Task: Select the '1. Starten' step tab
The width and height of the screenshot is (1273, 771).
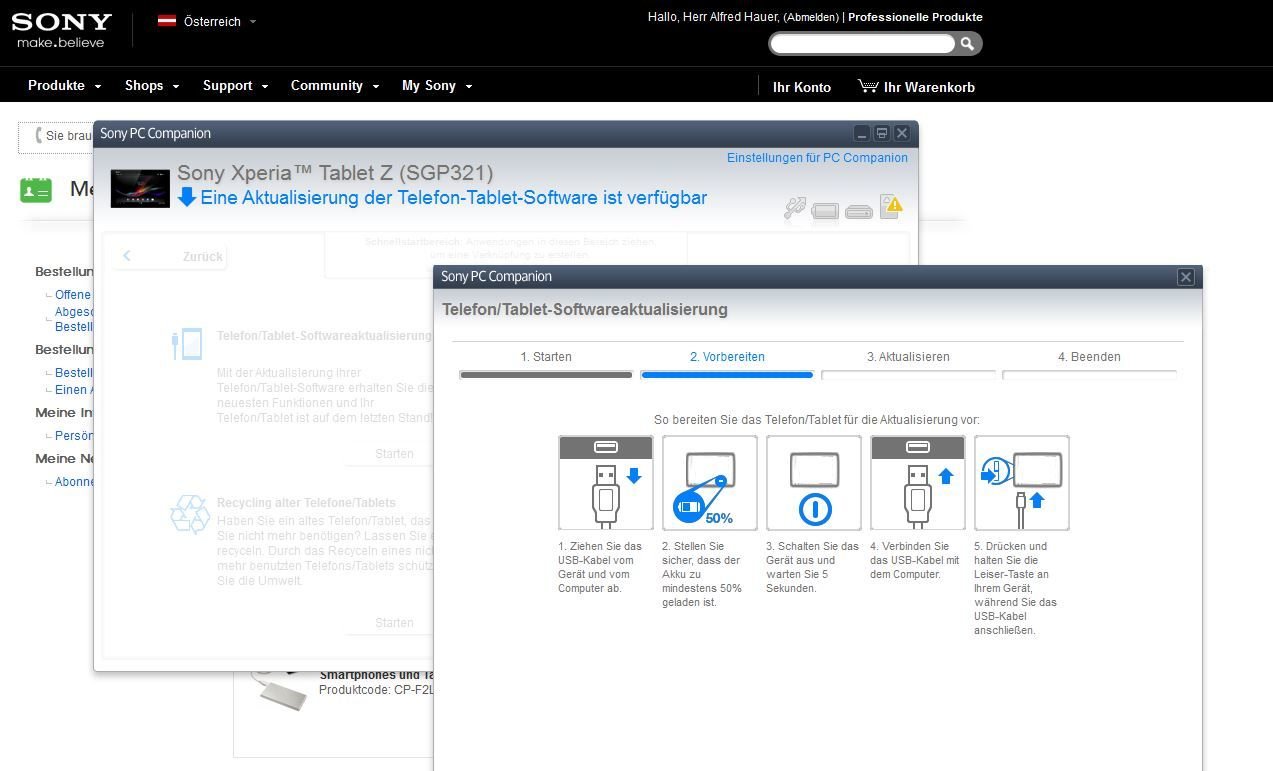Action: pyautogui.click(x=546, y=357)
